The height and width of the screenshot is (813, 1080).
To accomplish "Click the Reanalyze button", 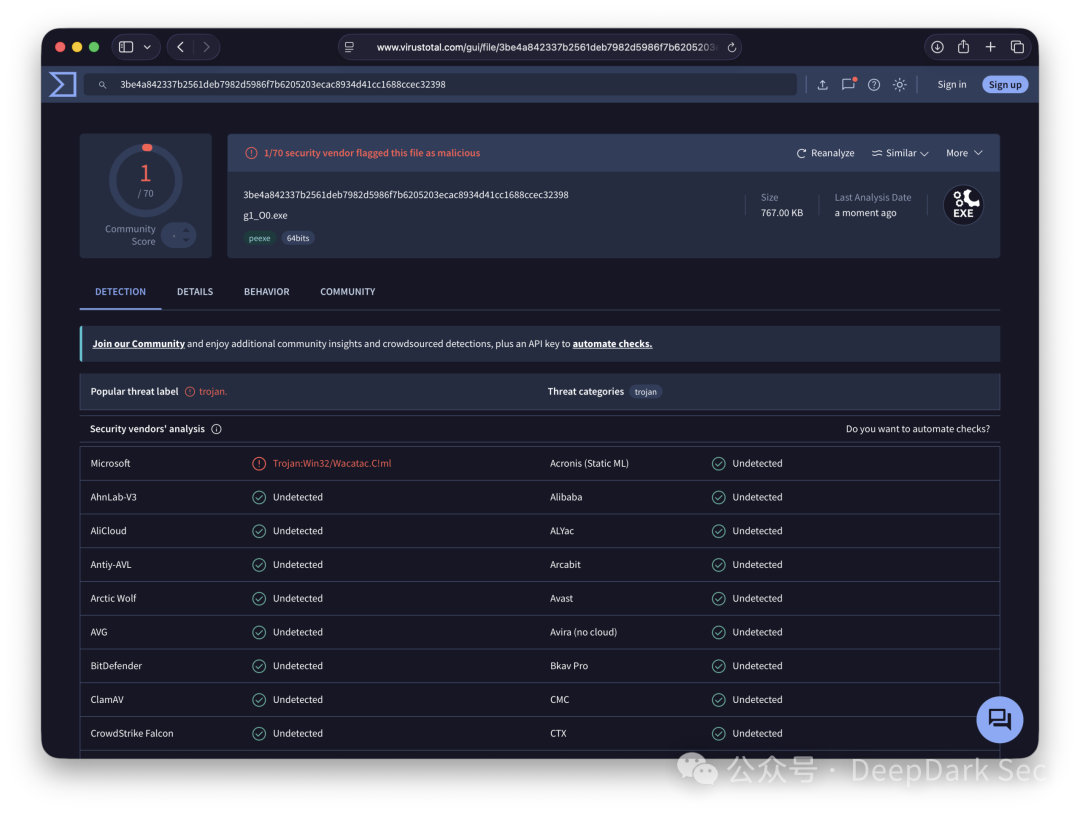I will pos(825,153).
